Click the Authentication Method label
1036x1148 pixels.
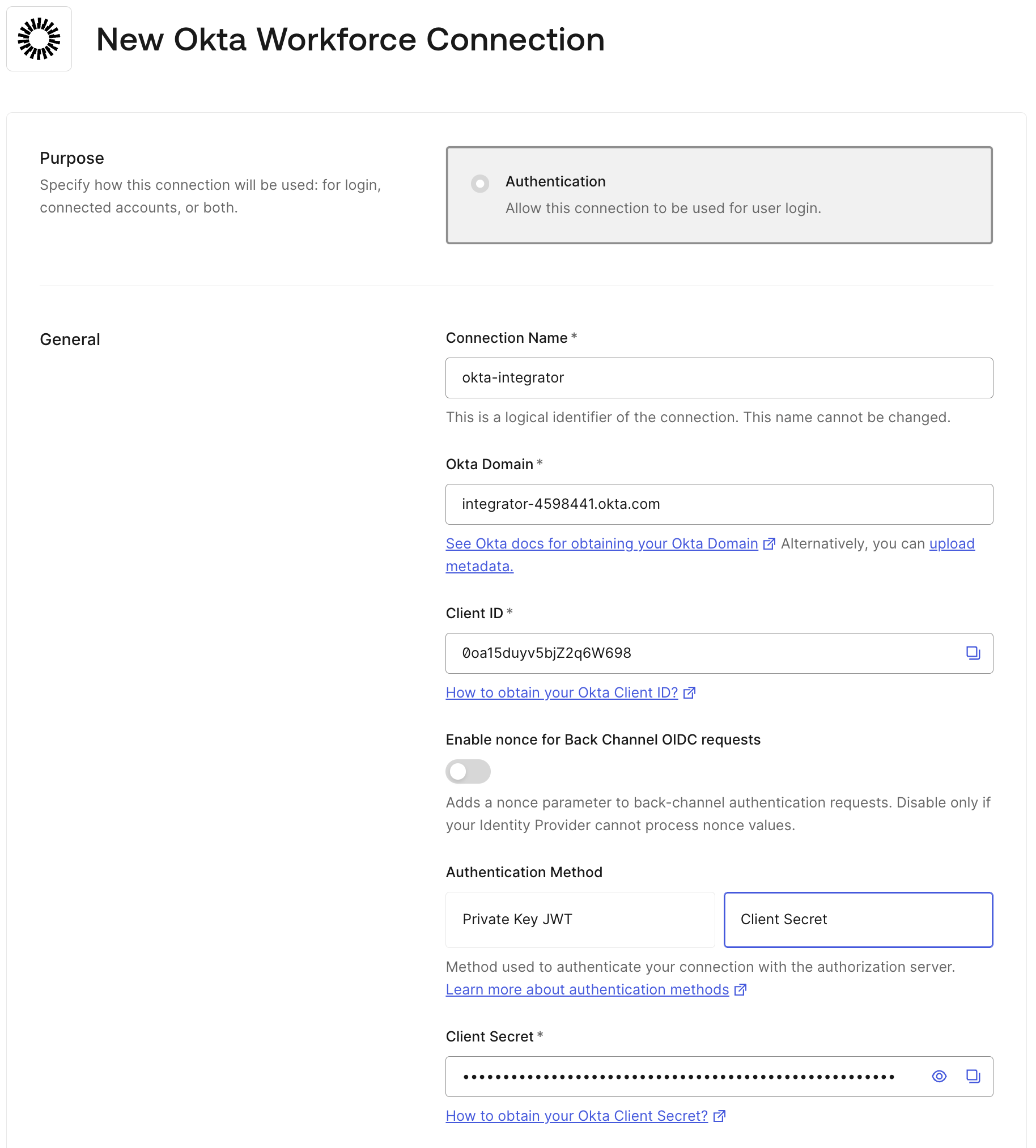[x=524, y=873]
